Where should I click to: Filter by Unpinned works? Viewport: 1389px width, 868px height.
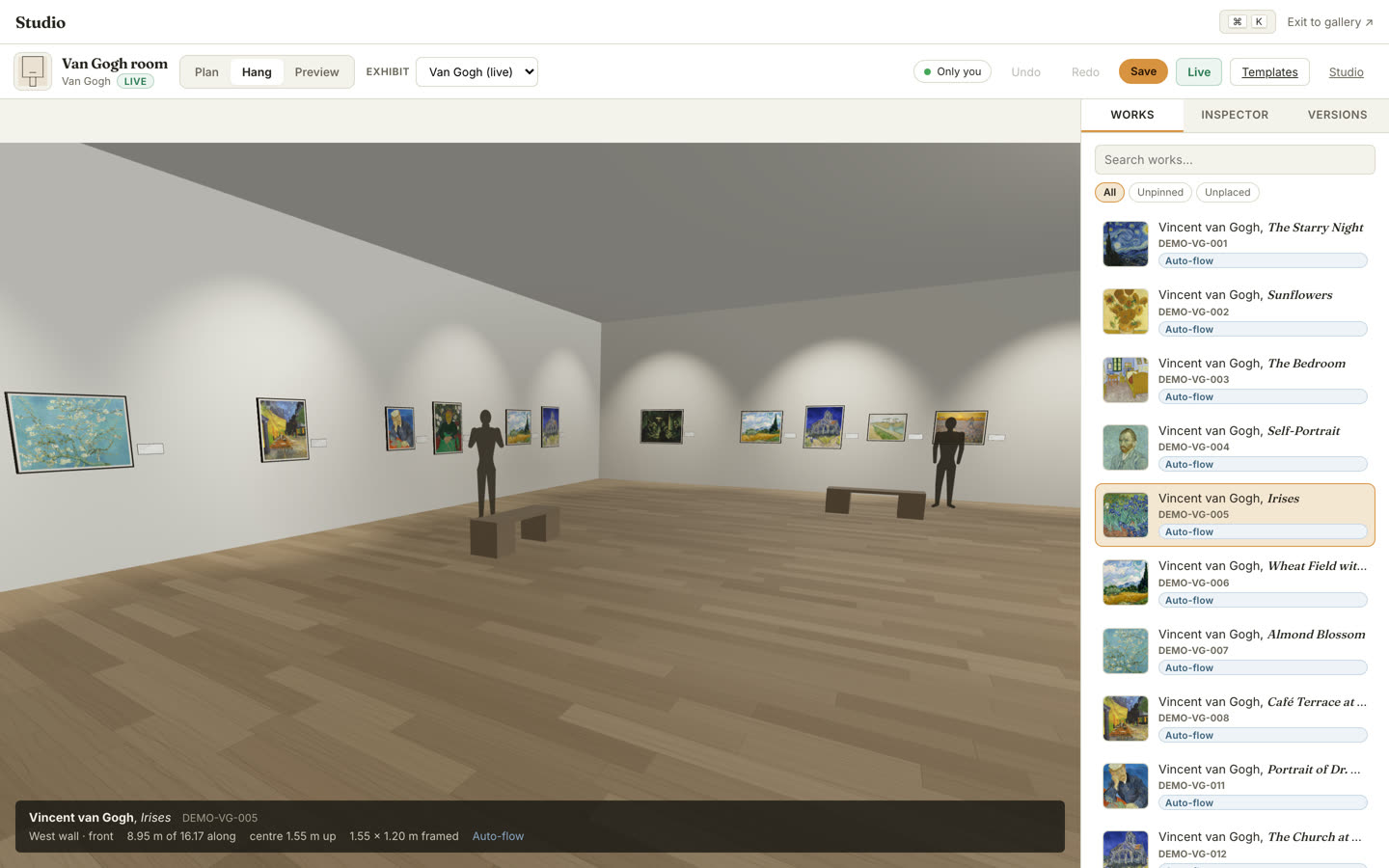point(1159,192)
